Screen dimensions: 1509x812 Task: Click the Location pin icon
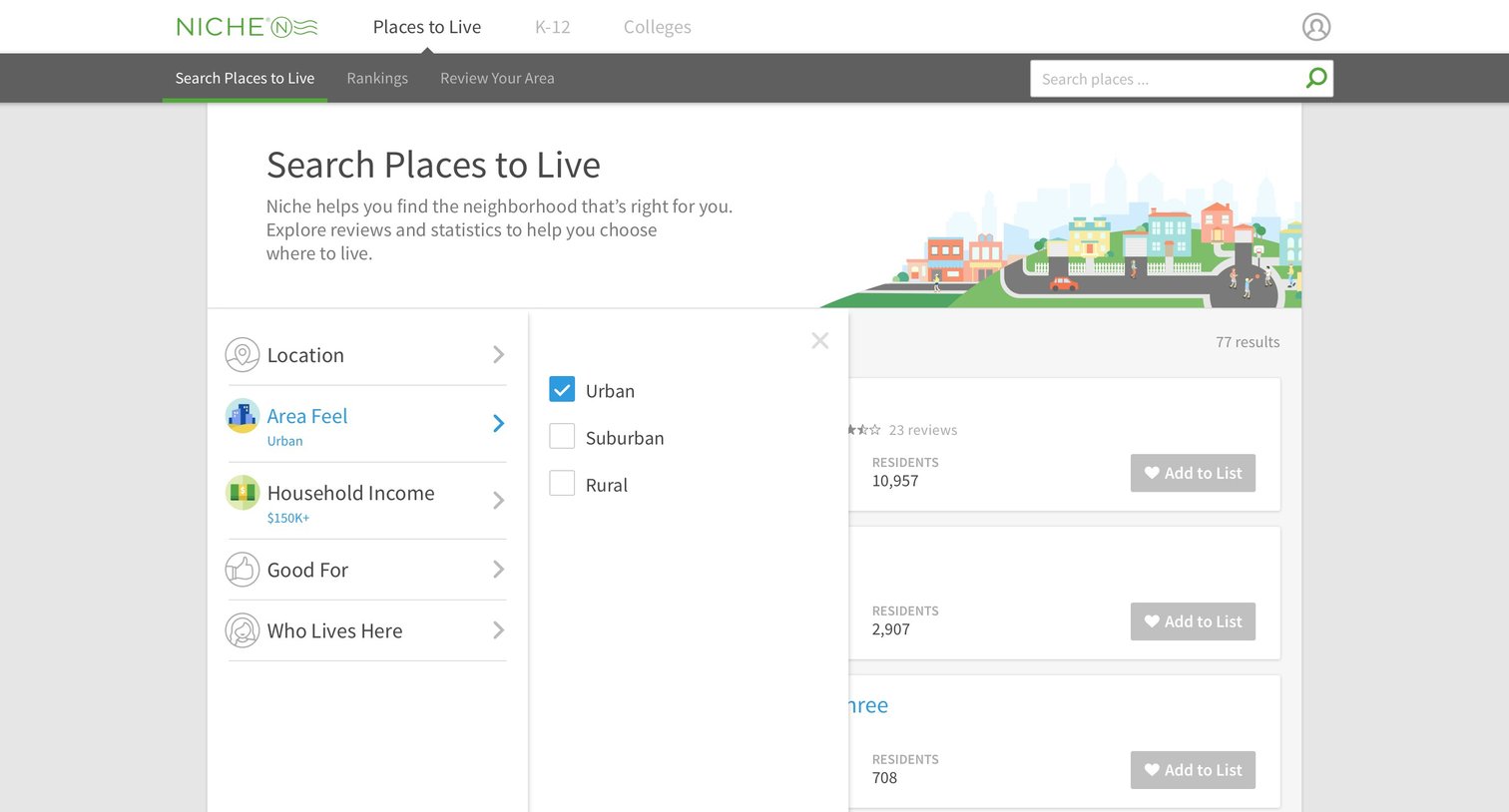[x=243, y=355]
